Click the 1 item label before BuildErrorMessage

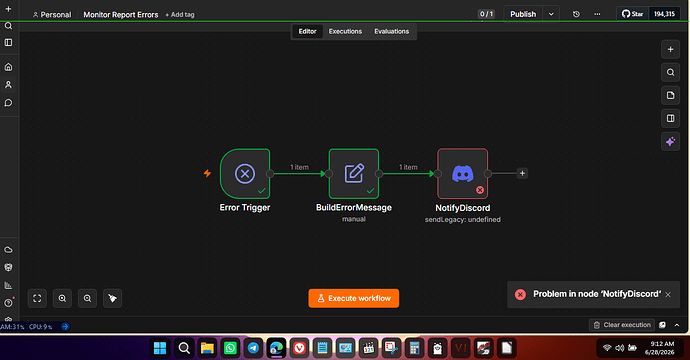(299, 167)
